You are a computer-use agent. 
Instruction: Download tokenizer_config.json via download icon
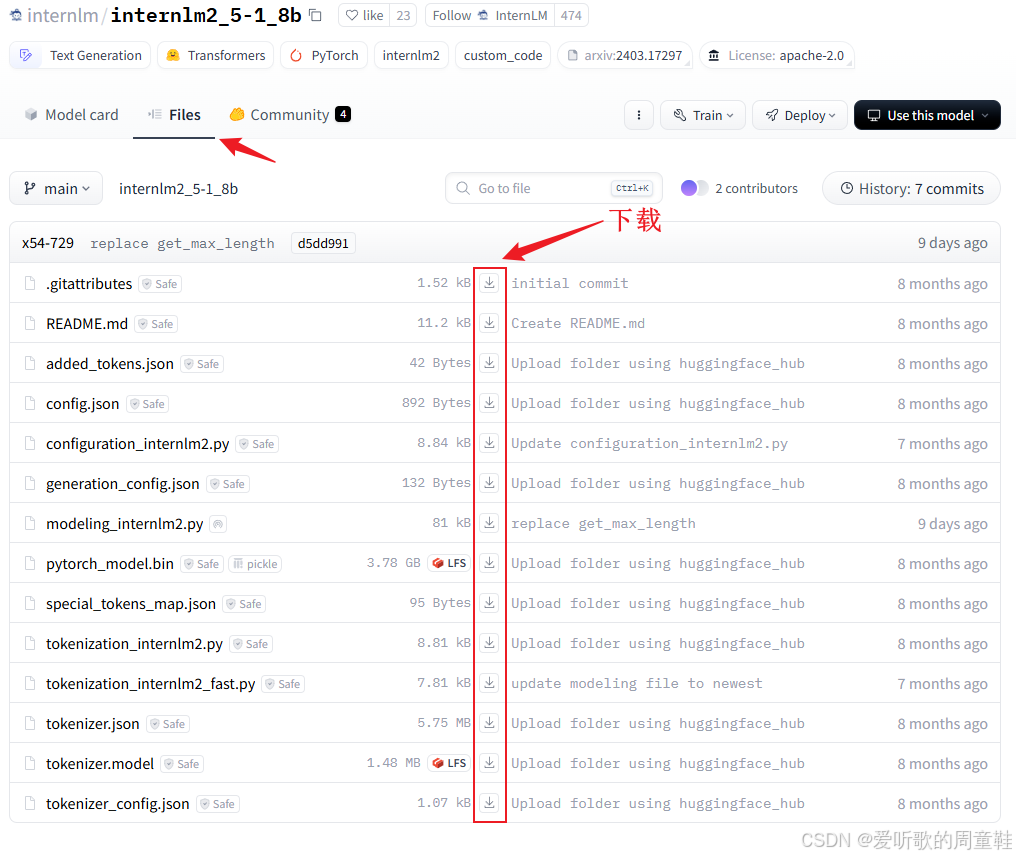(x=489, y=803)
